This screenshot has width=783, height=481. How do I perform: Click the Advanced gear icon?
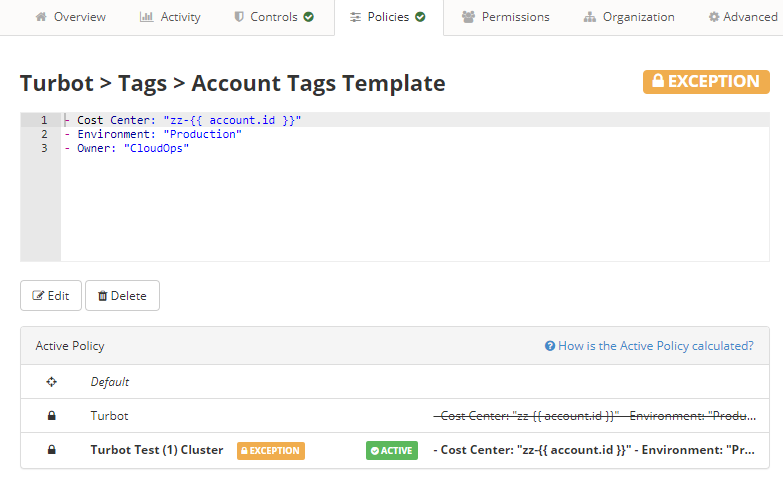714,17
